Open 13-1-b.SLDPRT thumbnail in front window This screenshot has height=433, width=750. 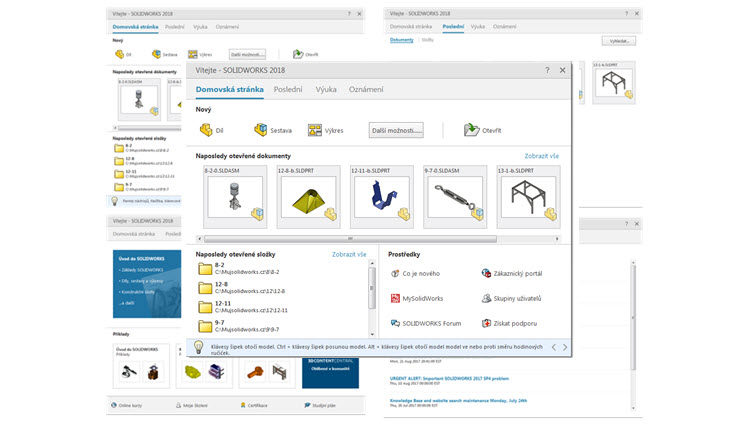point(529,197)
